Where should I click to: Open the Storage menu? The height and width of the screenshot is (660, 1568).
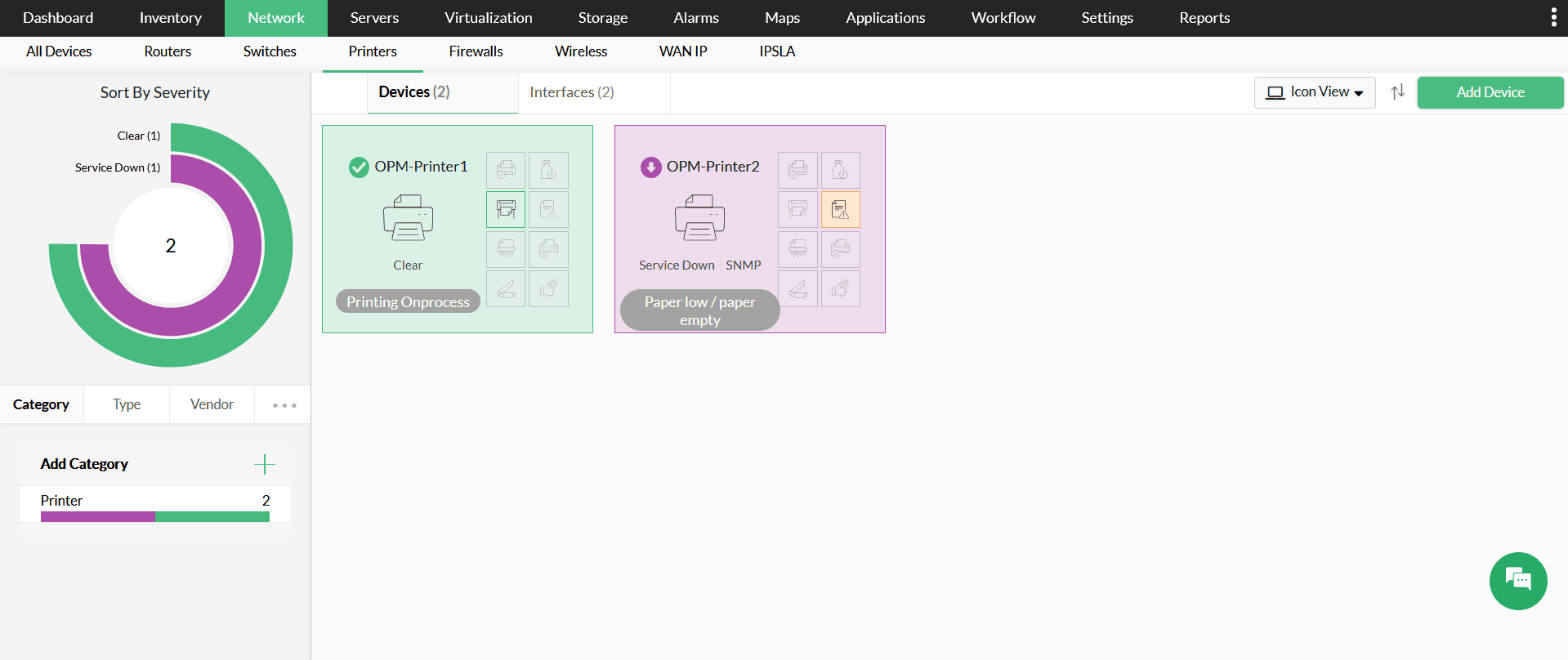point(603,18)
